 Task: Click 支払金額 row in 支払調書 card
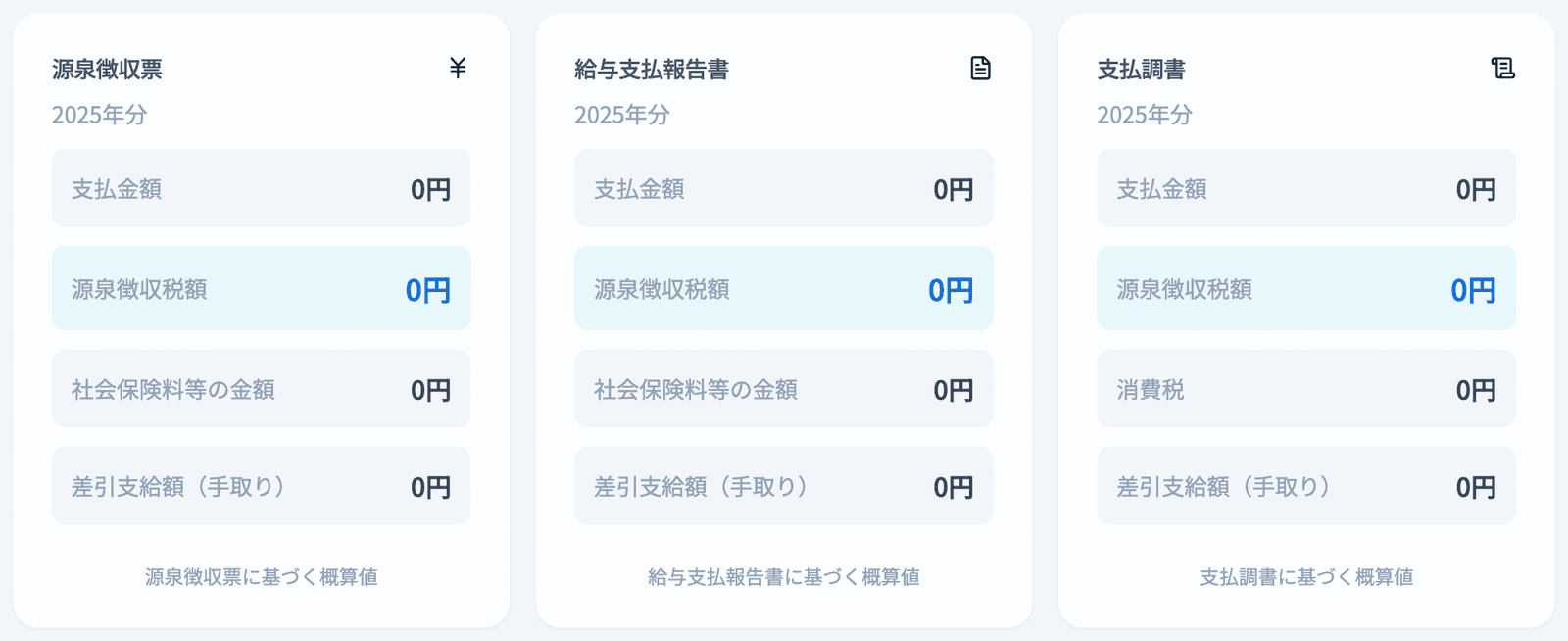(1306, 188)
